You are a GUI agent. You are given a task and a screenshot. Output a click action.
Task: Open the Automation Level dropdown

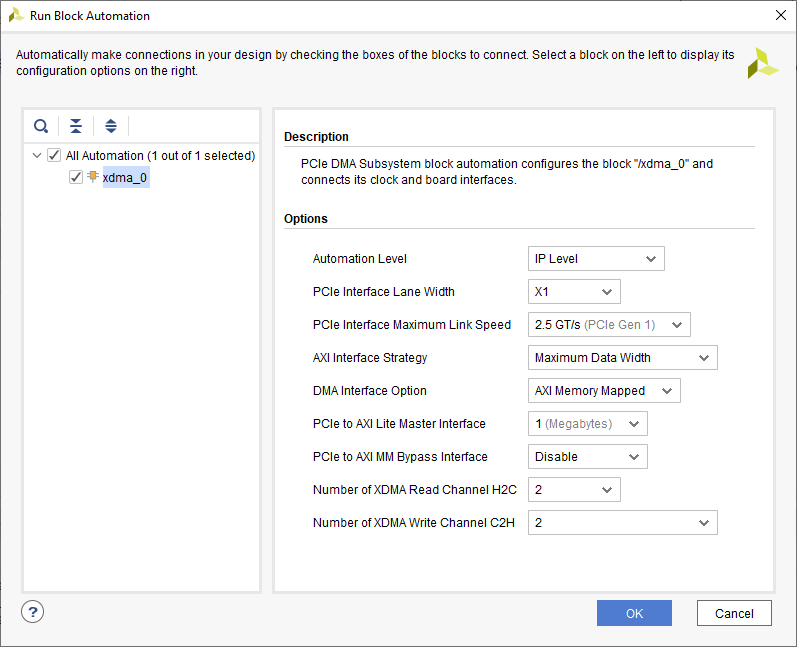pos(596,259)
